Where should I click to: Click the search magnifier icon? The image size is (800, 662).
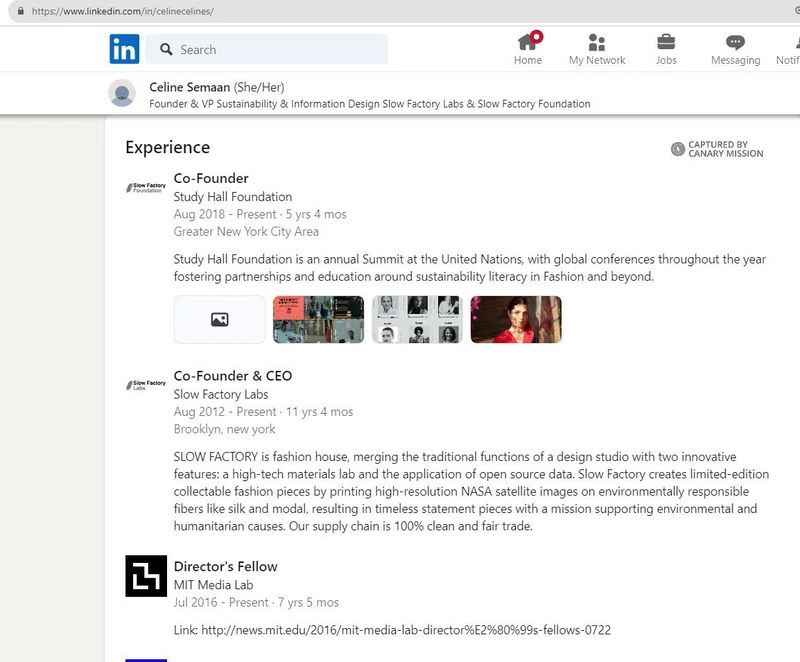pyautogui.click(x=166, y=49)
